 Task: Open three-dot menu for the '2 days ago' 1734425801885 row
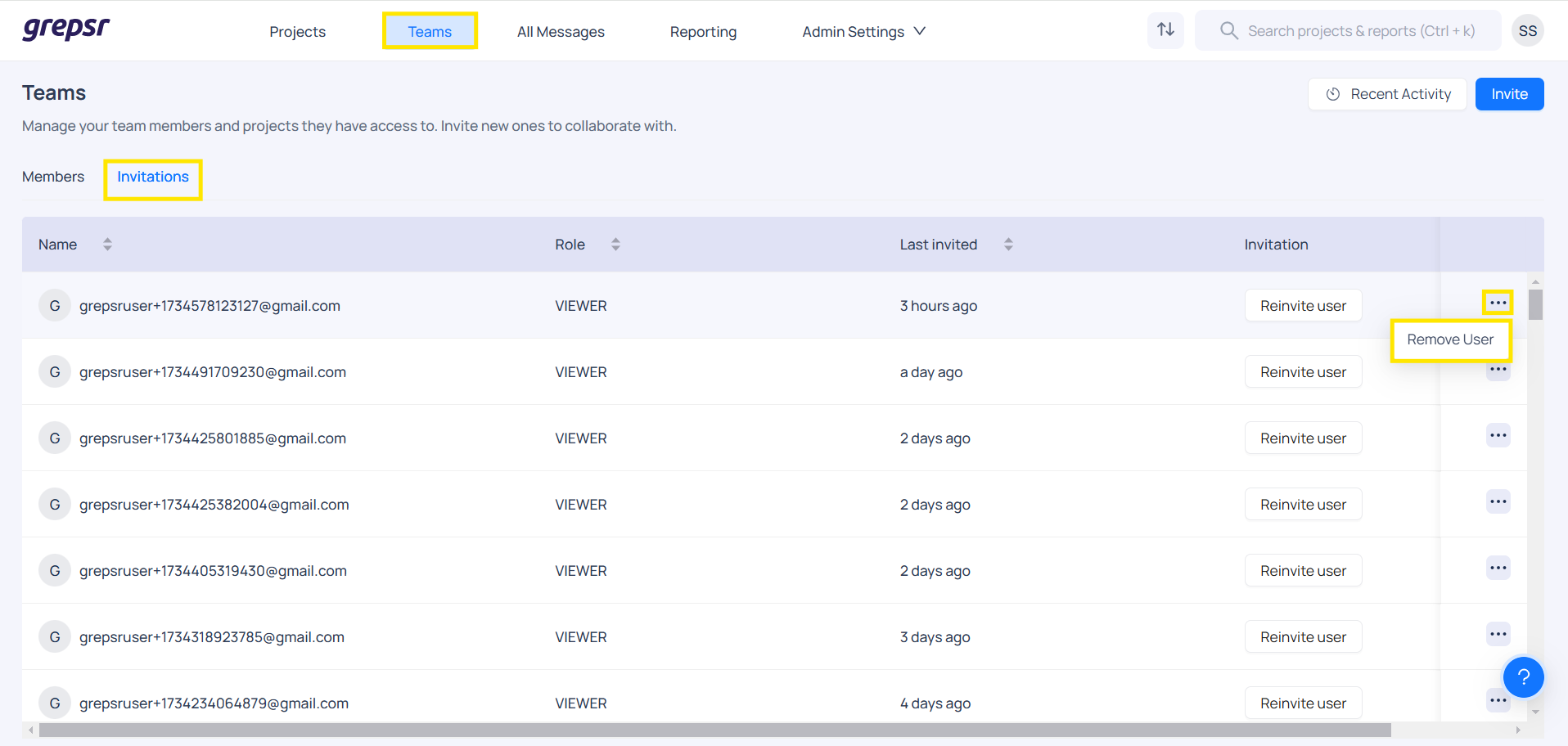coord(1498,435)
